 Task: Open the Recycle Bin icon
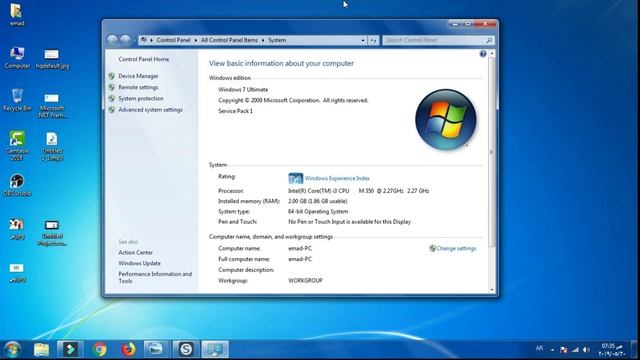pyautogui.click(x=17, y=100)
